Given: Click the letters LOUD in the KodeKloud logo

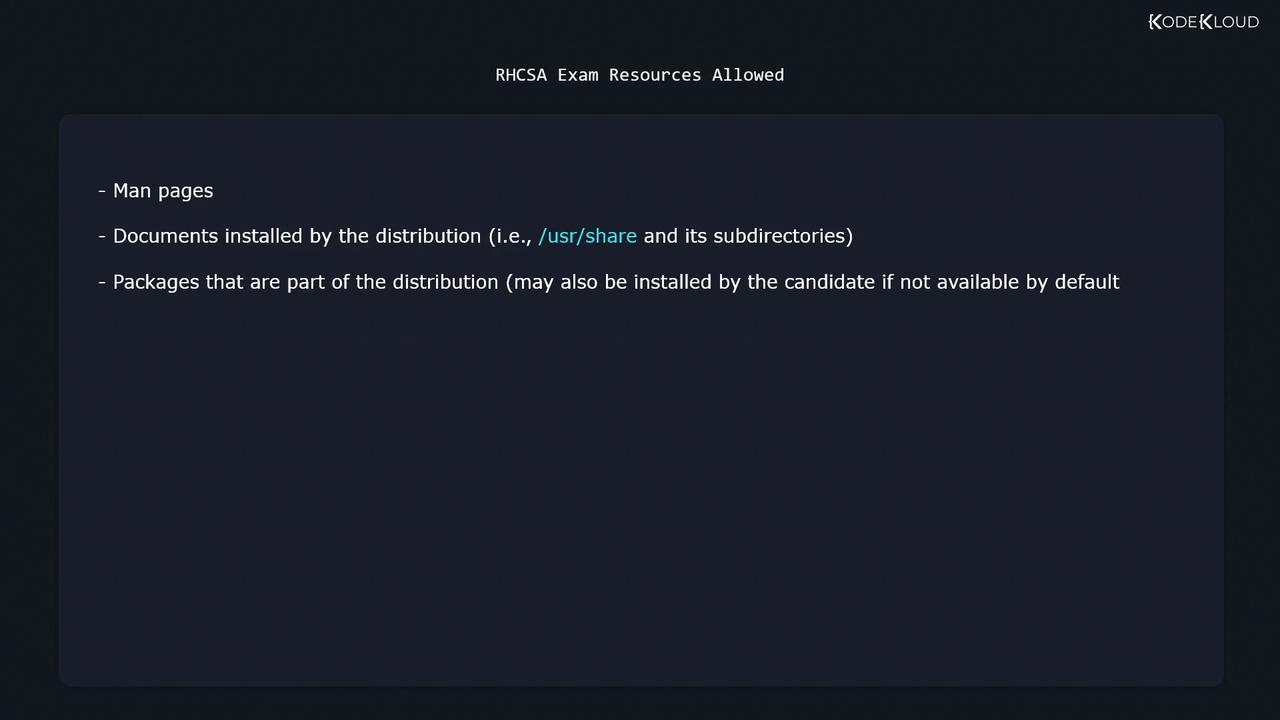Looking at the screenshot, I should [x=1236, y=22].
